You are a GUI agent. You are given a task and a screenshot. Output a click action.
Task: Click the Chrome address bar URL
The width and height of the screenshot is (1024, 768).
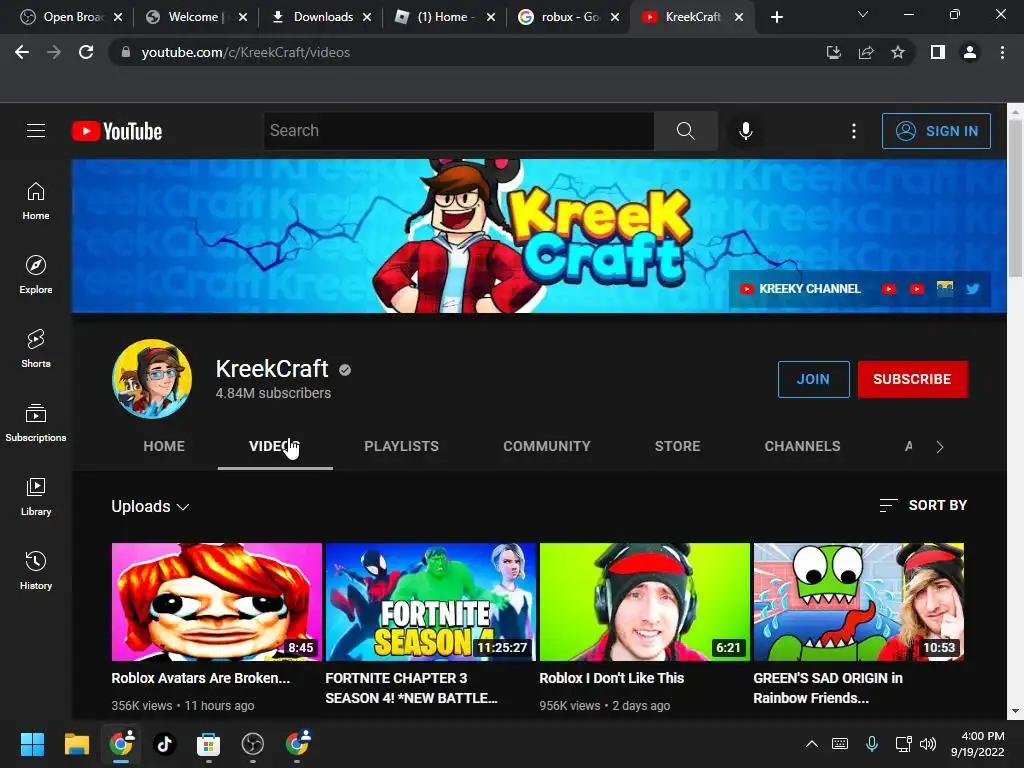tap(246, 52)
